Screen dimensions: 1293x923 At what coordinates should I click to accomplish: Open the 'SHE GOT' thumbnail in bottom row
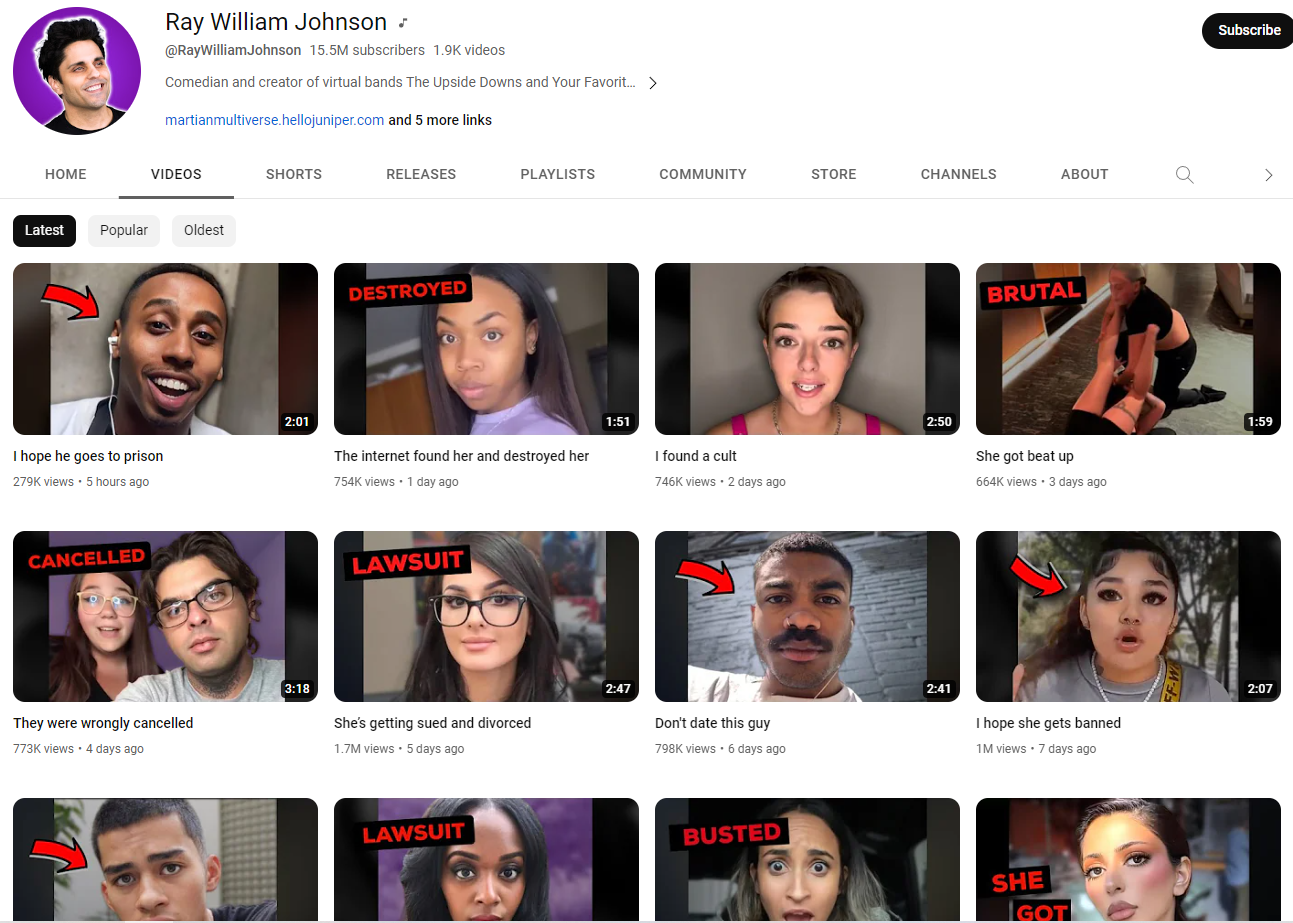pyautogui.click(x=1128, y=860)
